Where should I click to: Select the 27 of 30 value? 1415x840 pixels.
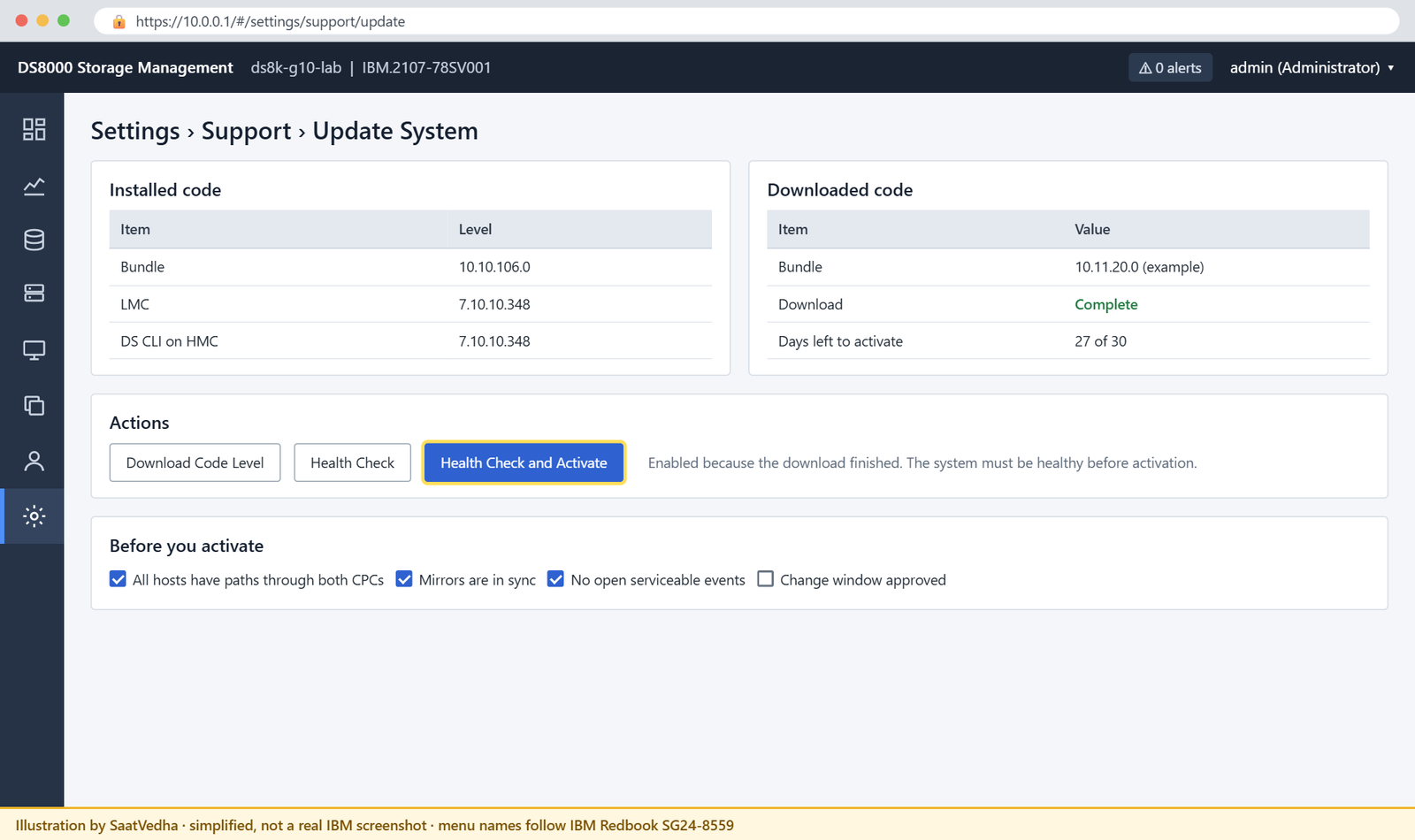tap(1100, 341)
